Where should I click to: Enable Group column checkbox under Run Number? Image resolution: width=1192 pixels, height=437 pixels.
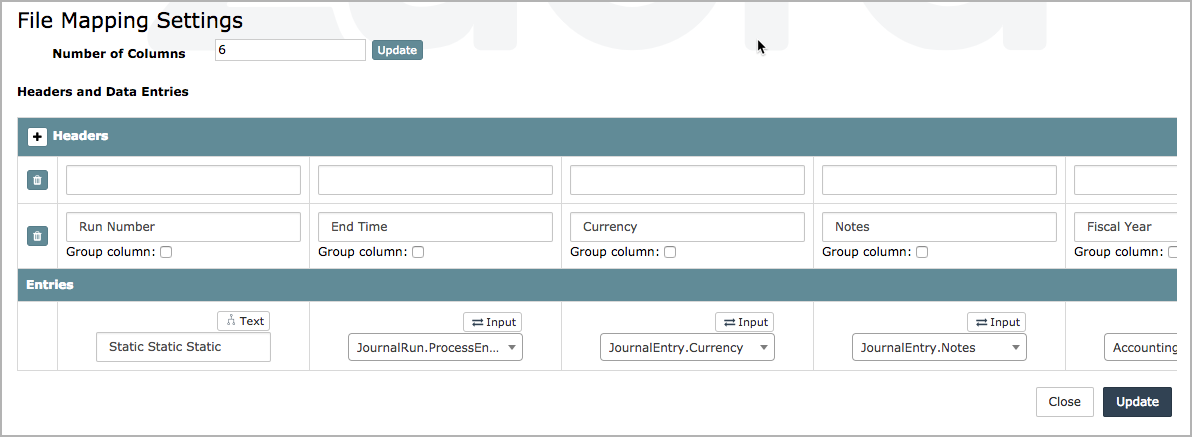166,252
